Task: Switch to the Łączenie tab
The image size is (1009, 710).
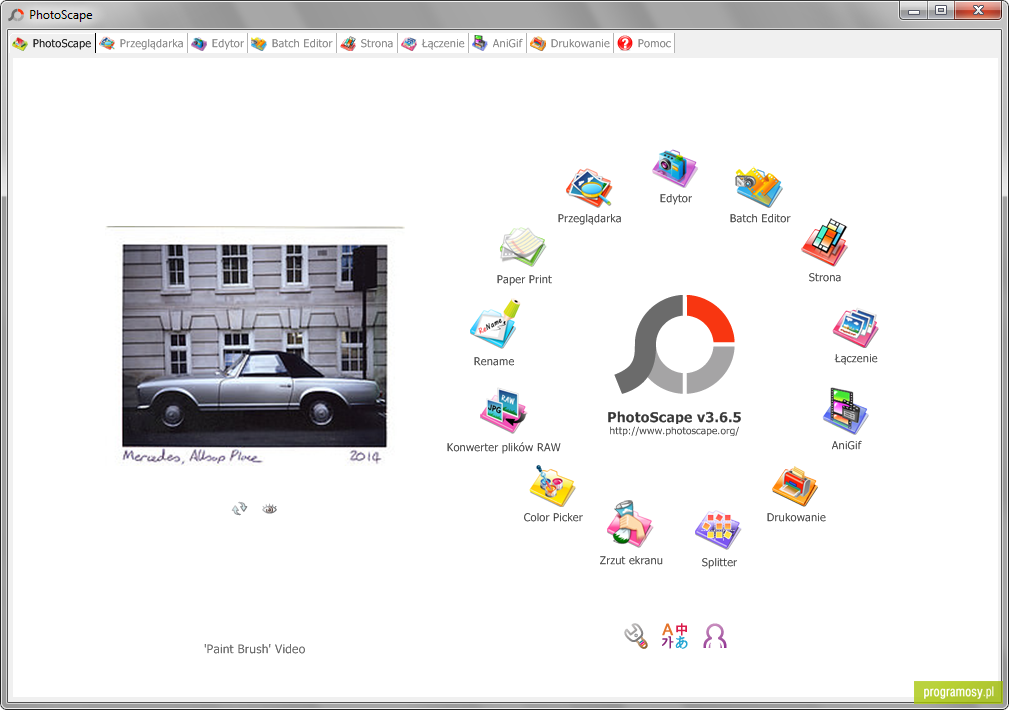Action: tap(434, 43)
